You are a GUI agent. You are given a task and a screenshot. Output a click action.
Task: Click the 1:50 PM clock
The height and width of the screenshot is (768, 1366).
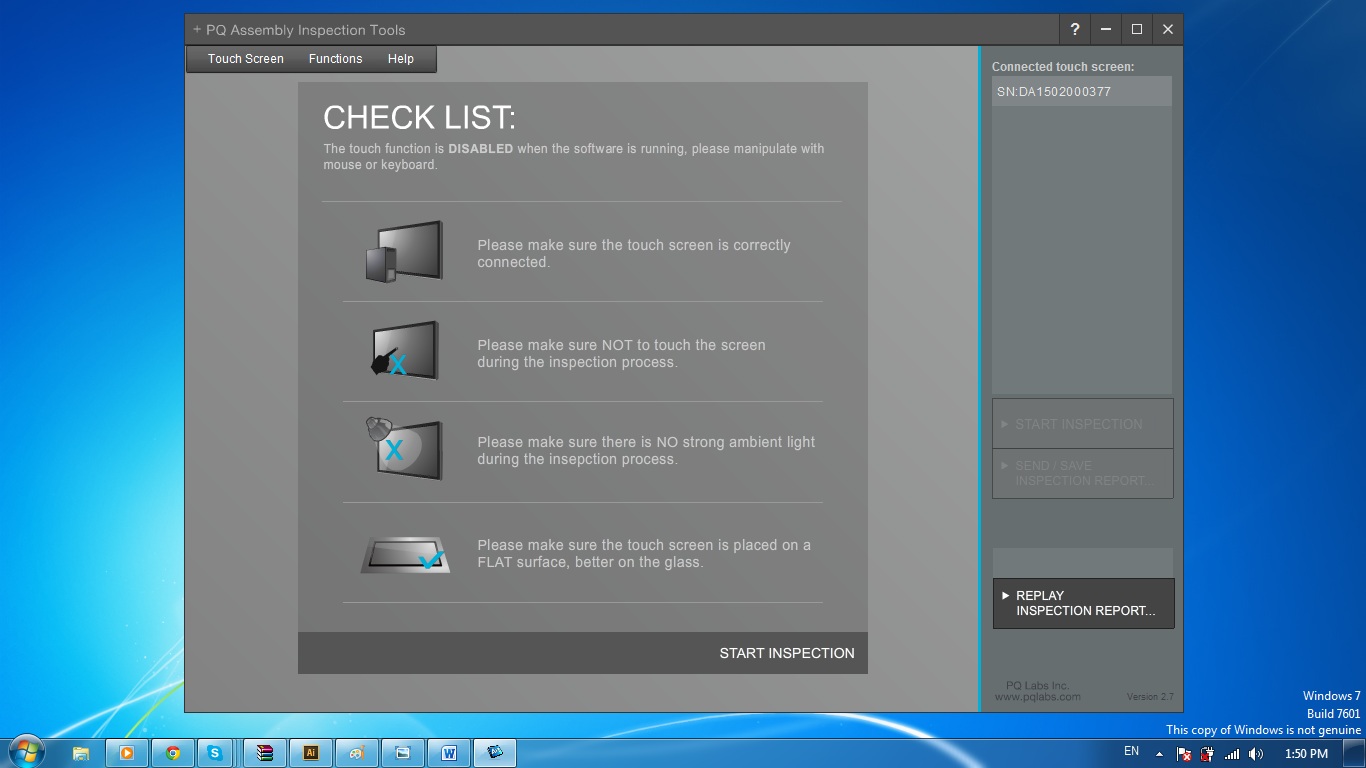1306,754
